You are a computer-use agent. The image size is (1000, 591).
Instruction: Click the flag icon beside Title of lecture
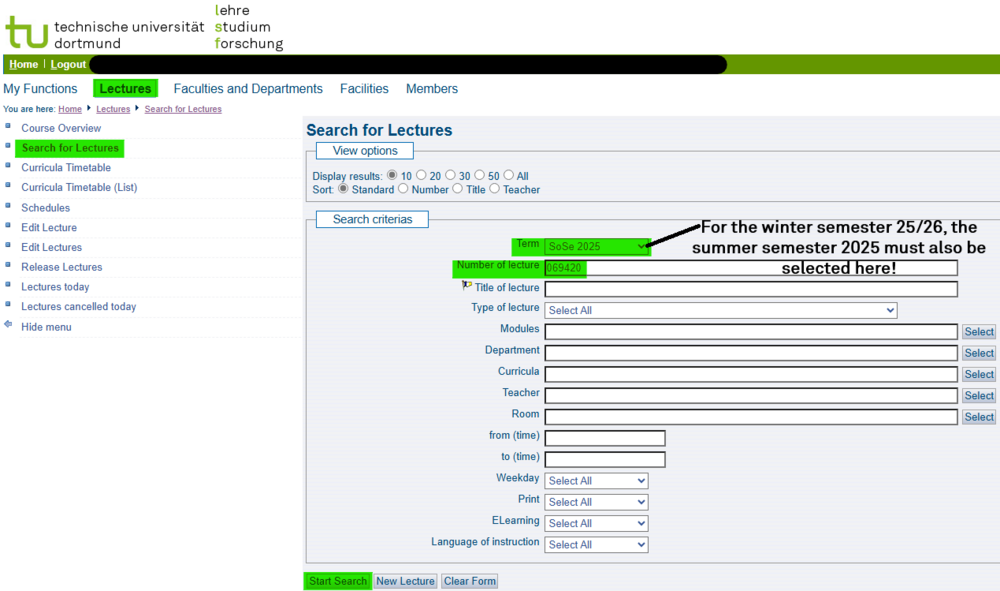(467, 286)
